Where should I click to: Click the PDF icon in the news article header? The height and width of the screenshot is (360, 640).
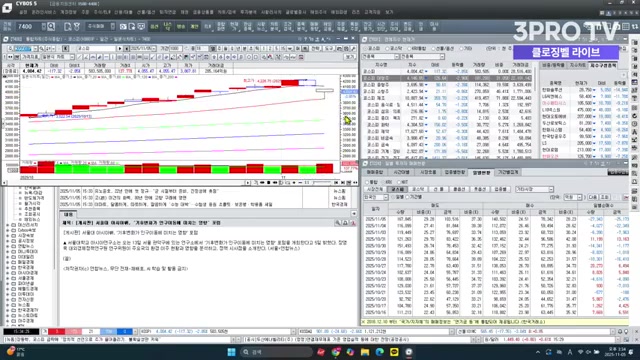coord(353,223)
